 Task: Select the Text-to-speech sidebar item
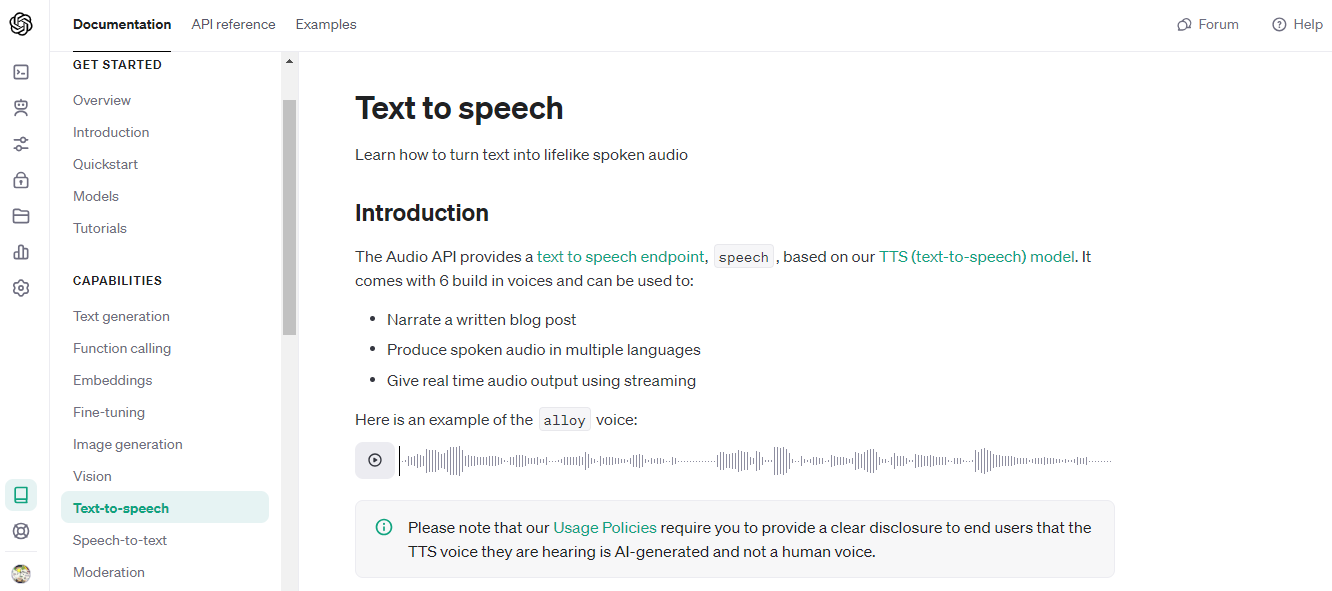tap(165, 507)
